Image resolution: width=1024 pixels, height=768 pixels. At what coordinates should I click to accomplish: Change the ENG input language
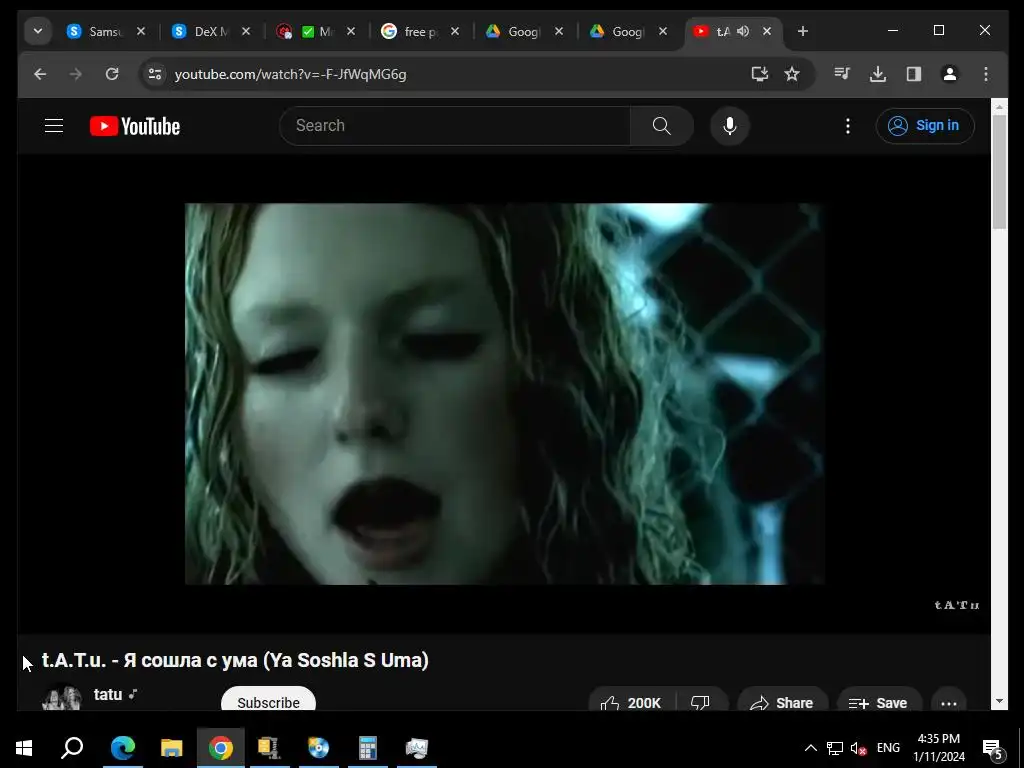(888, 748)
